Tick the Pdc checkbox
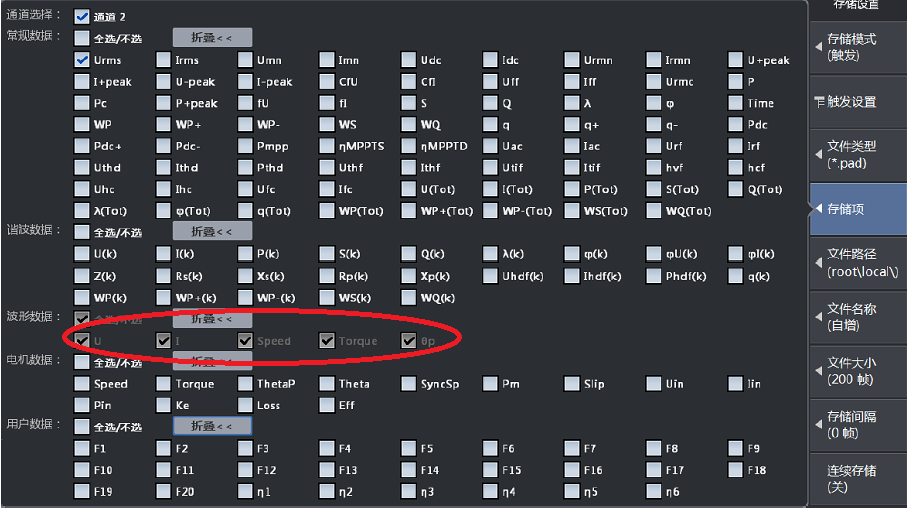The height and width of the screenshot is (510, 908). pyautogui.click(x=735, y=124)
